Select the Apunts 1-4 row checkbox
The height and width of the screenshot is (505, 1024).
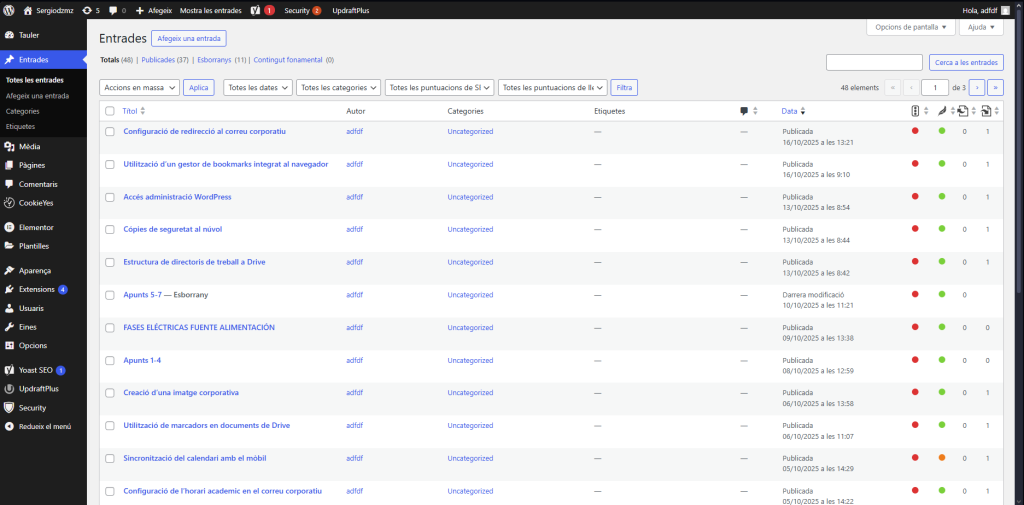[110, 361]
